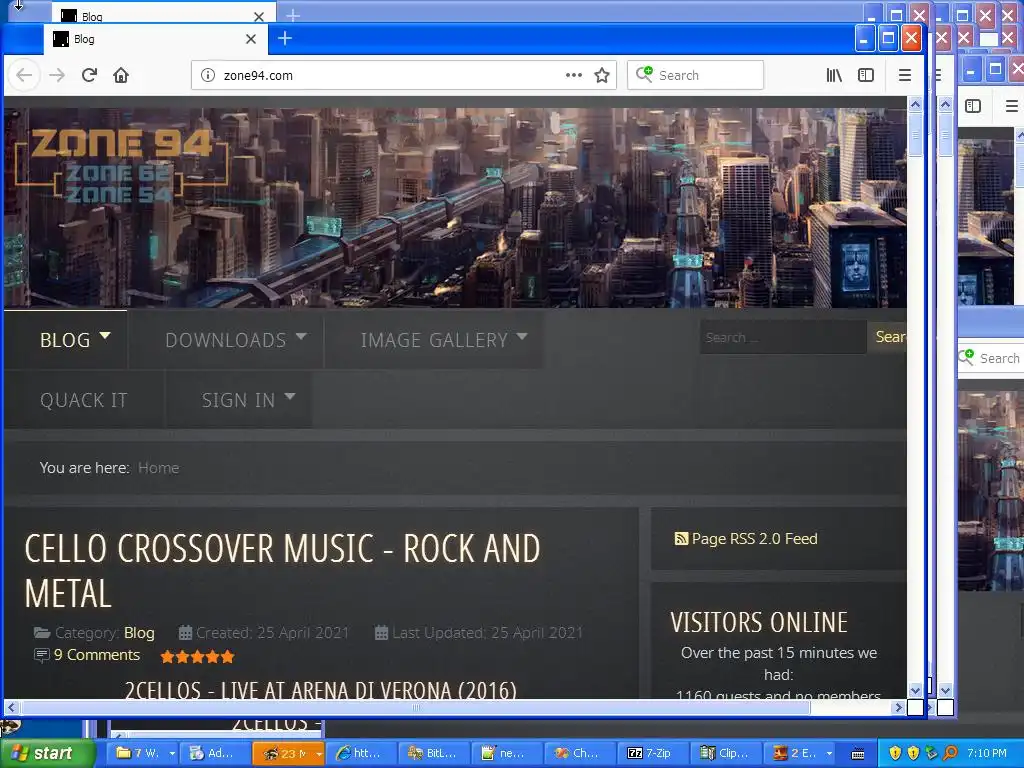Switch to the 7-Zip taskbar item
Viewport: 1024px width, 768px height.
[x=654, y=753]
